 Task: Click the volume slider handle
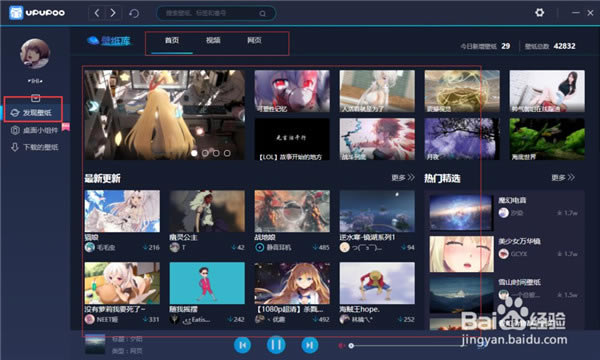pos(351,345)
